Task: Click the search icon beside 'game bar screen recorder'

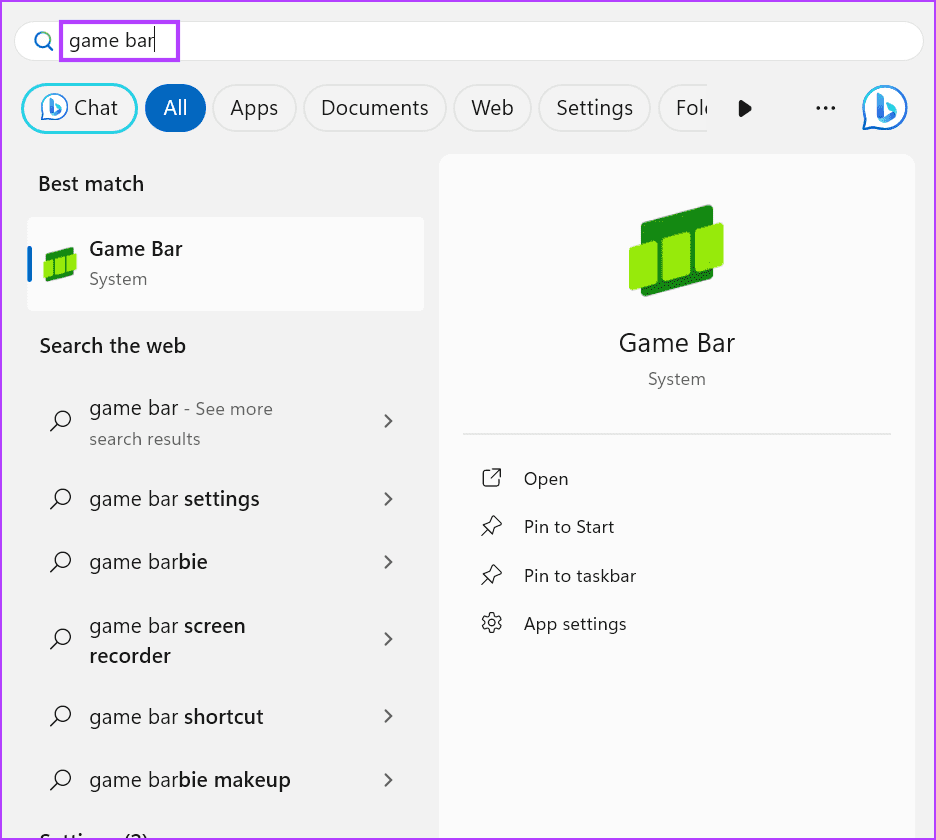Action: click(60, 639)
